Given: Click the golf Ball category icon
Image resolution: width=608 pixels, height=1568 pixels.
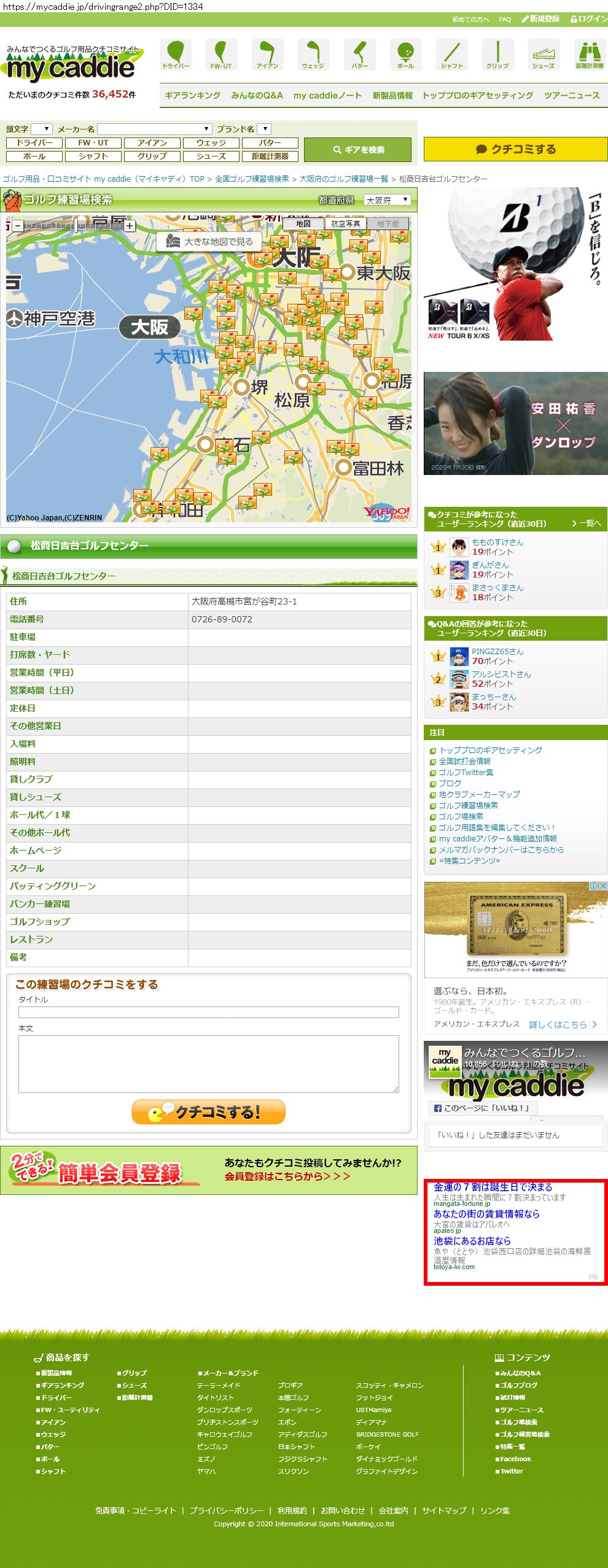Looking at the screenshot, I should tap(405, 54).
